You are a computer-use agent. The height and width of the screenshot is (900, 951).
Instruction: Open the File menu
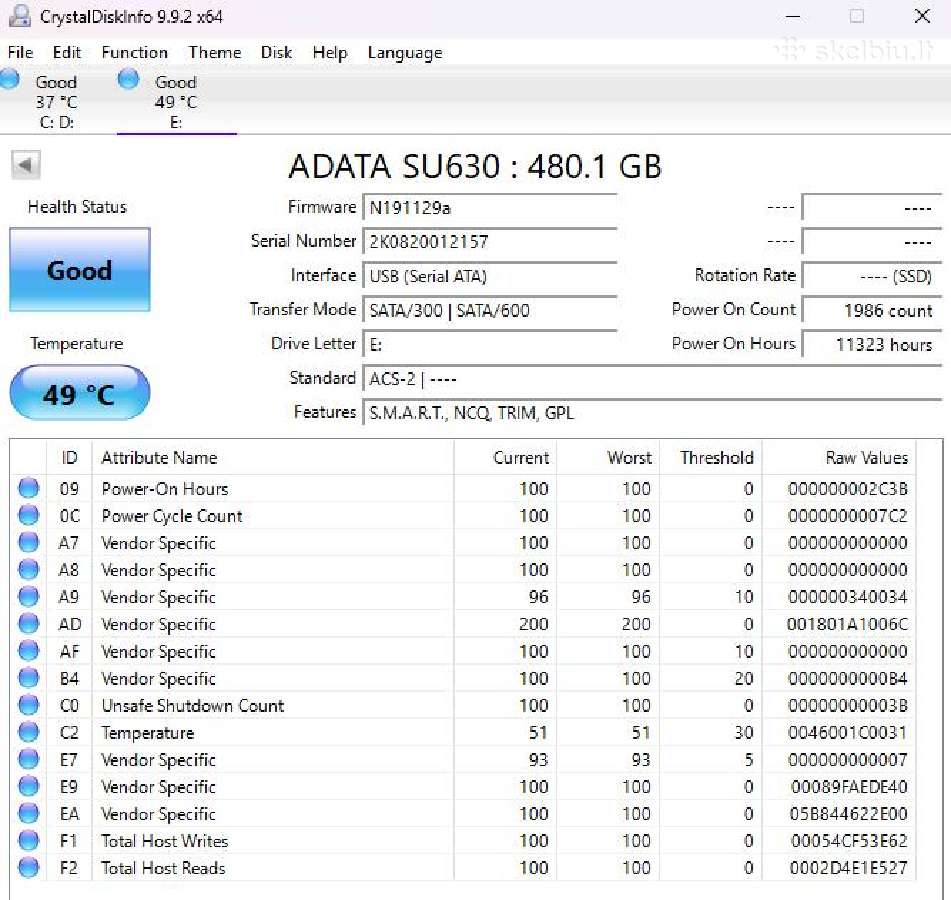[21, 52]
